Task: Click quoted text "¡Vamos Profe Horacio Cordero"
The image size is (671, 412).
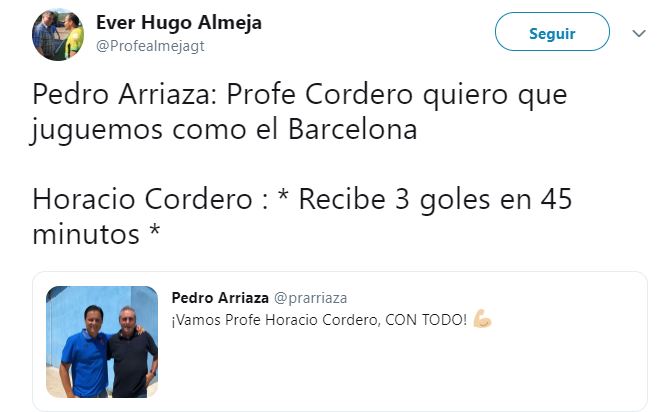Action: pos(276,320)
